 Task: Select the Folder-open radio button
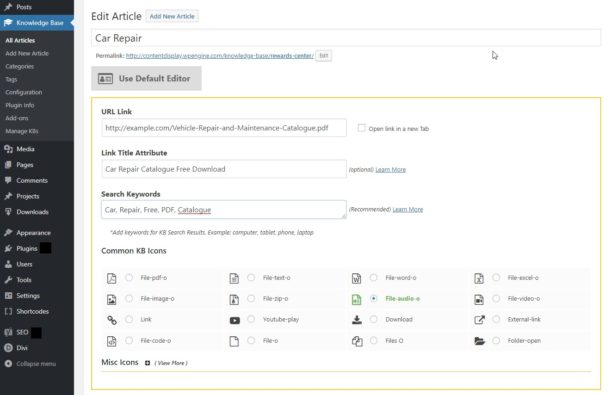click(496, 341)
